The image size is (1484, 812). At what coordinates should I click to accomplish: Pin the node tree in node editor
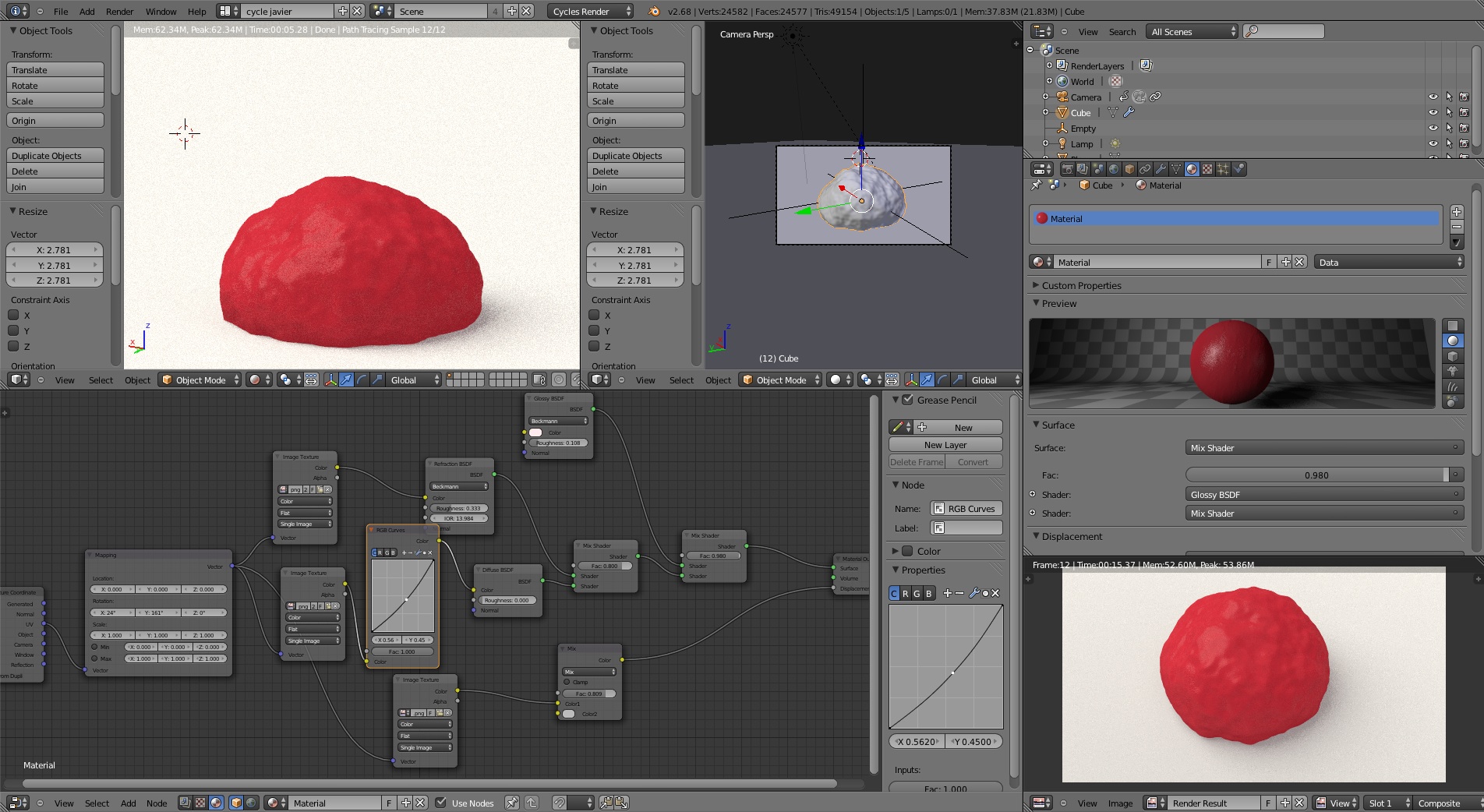pos(511,803)
